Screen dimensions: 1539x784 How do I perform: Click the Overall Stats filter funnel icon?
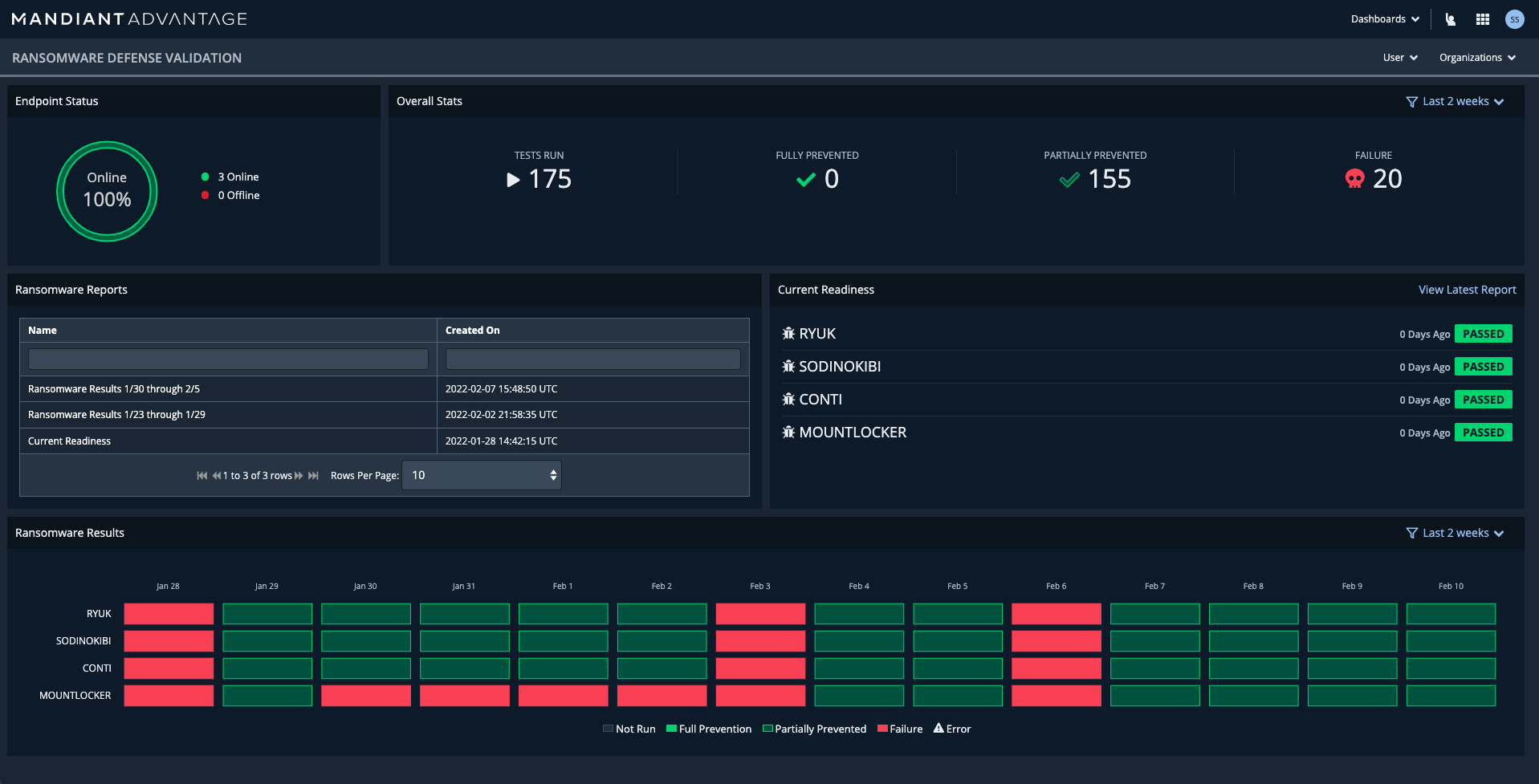pyautogui.click(x=1412, y=102)
